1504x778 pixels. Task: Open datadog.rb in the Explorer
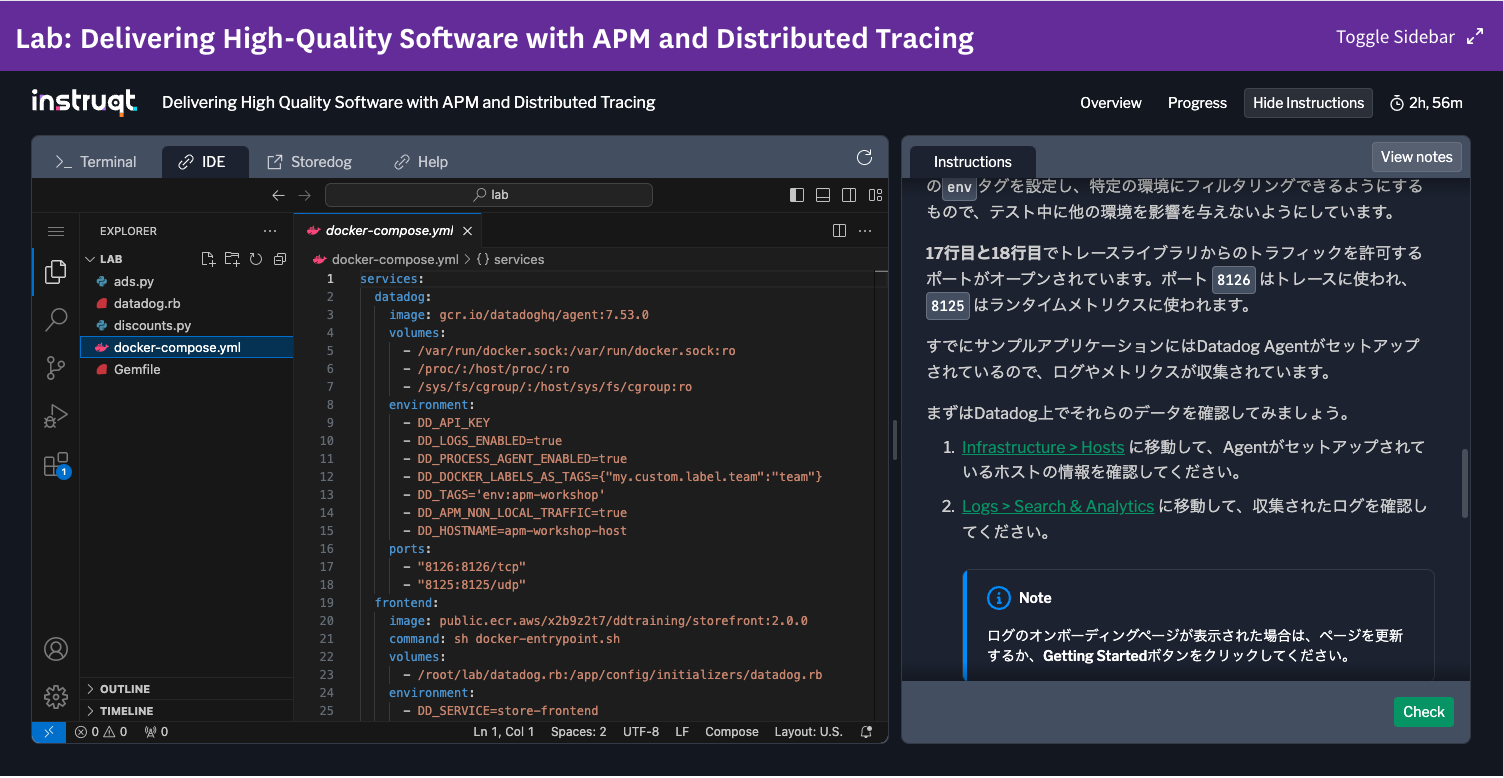pyautogui.click(x=186, y=304)
